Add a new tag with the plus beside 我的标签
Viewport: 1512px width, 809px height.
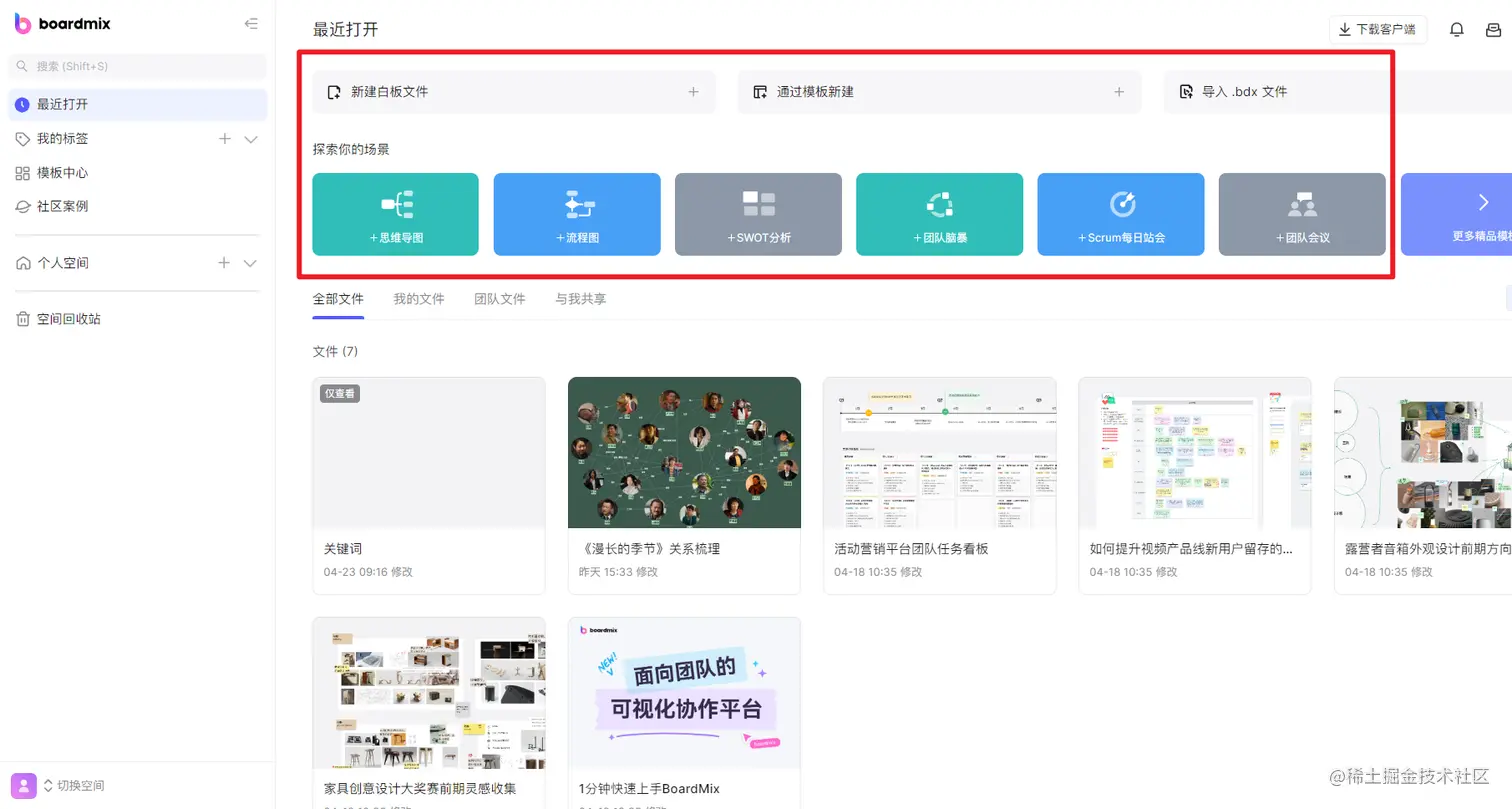click(x=225, y=139)
